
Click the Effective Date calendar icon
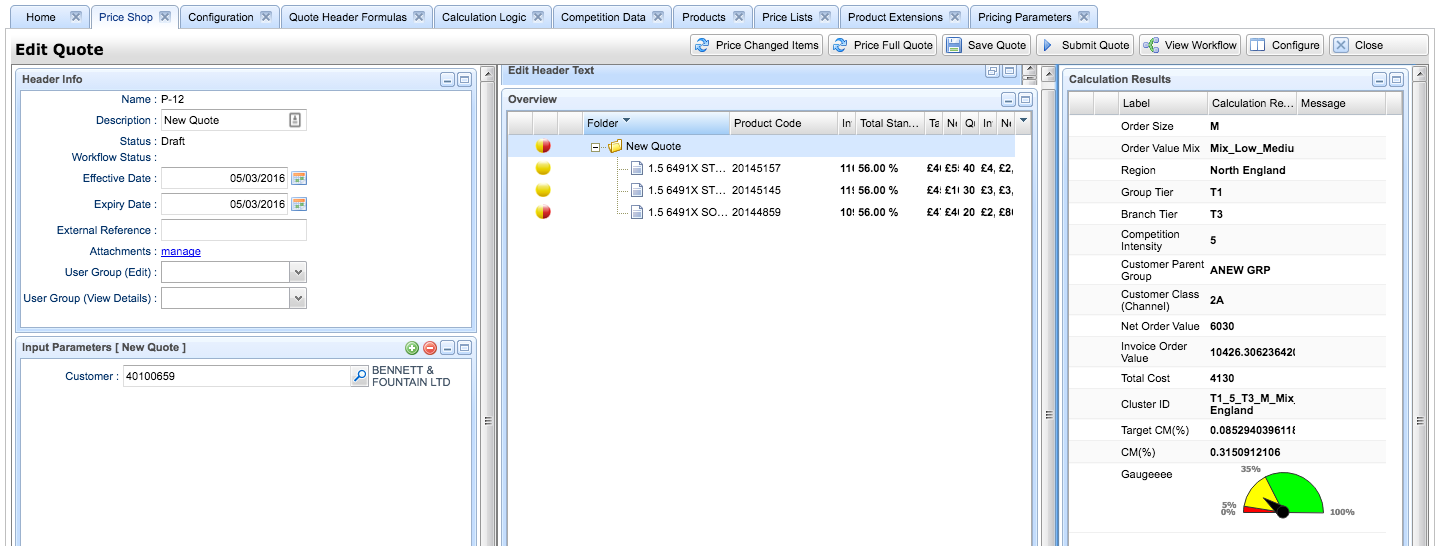point(298,178)
